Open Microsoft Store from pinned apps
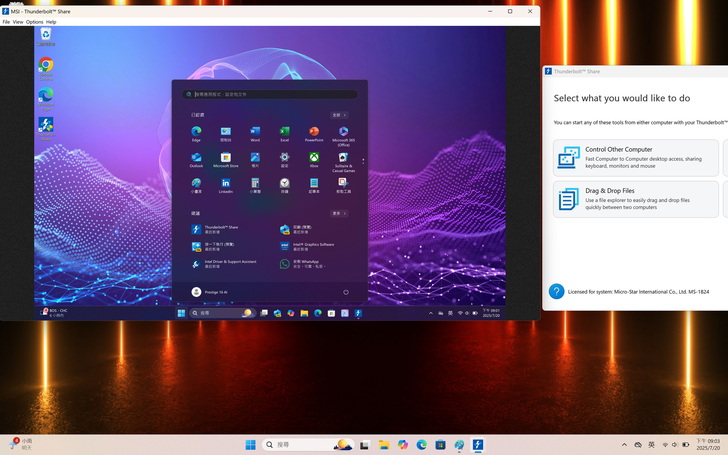 (226, 159)
